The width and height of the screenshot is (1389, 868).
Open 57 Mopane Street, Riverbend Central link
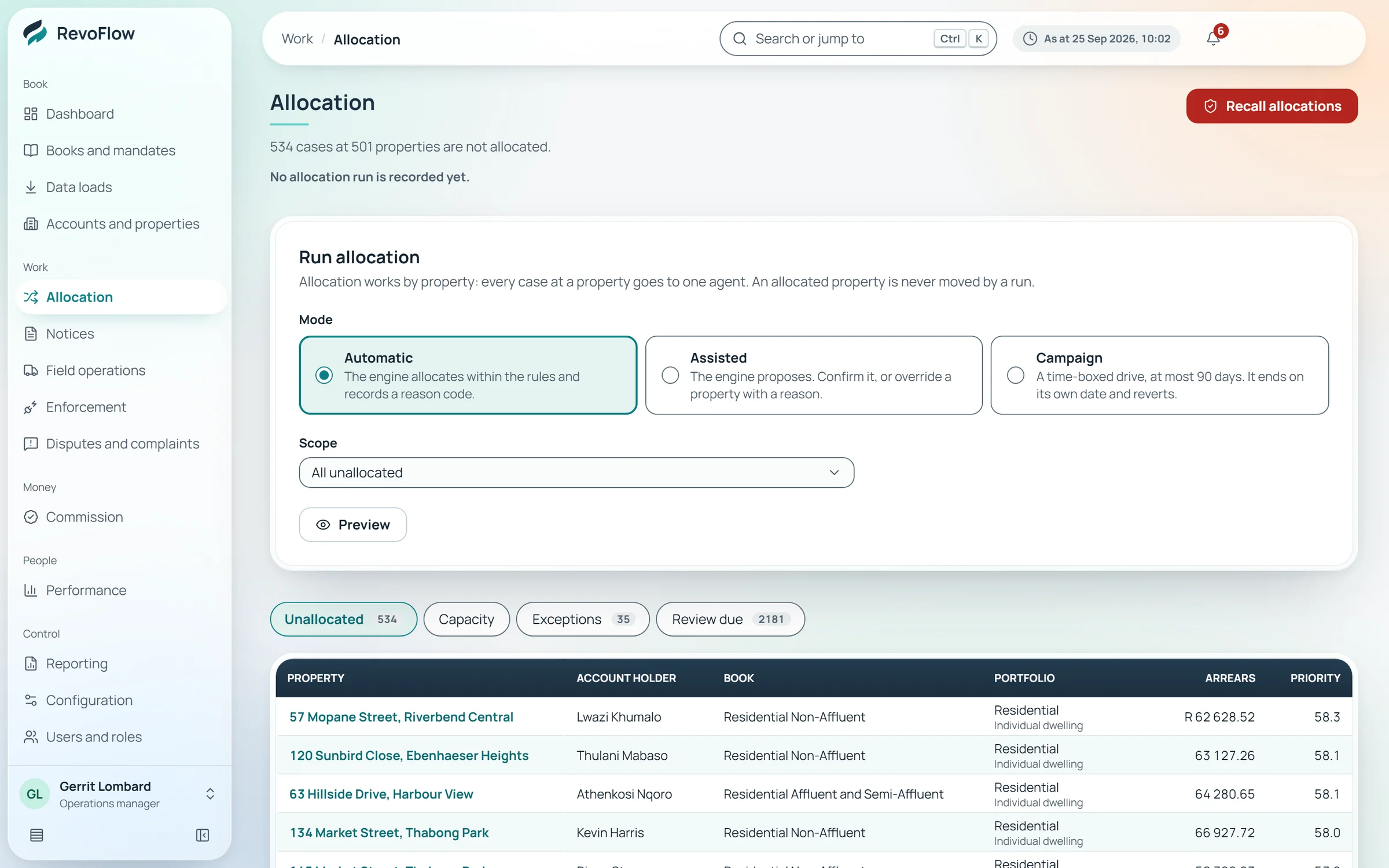coord(401,717)
